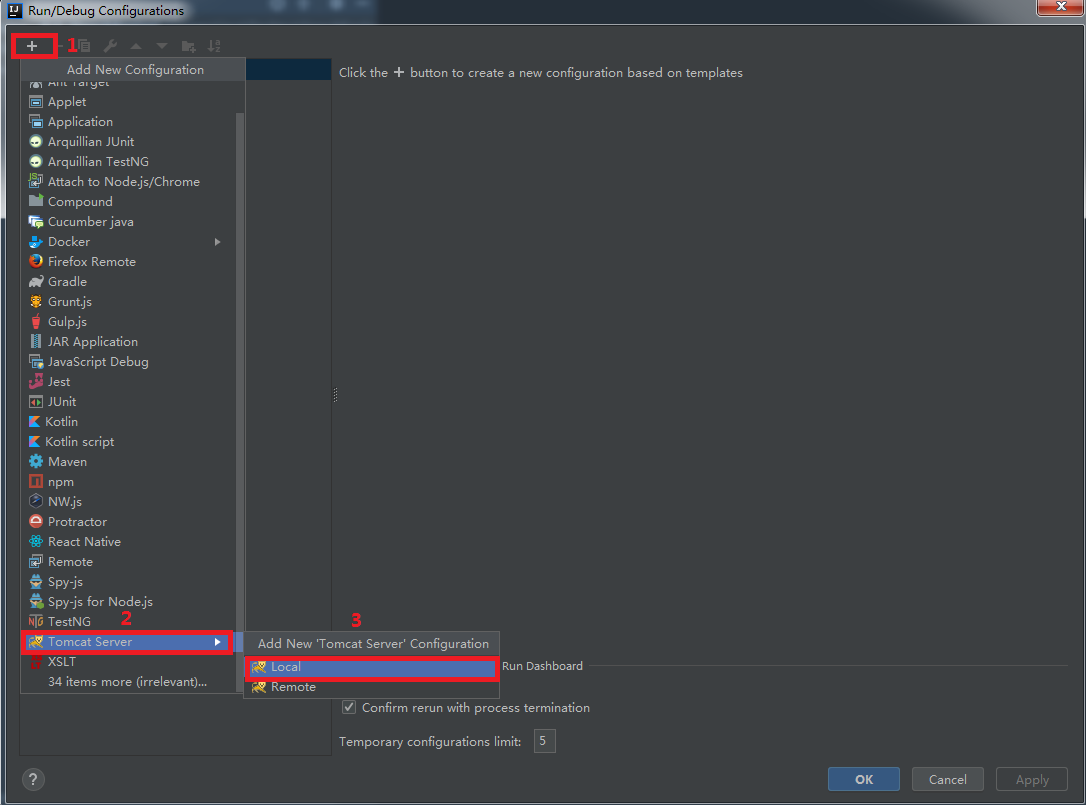1086x805 pixels.
Task: Click the move up arrow icon
Action: pyautogui.click(x=136, y=46)
